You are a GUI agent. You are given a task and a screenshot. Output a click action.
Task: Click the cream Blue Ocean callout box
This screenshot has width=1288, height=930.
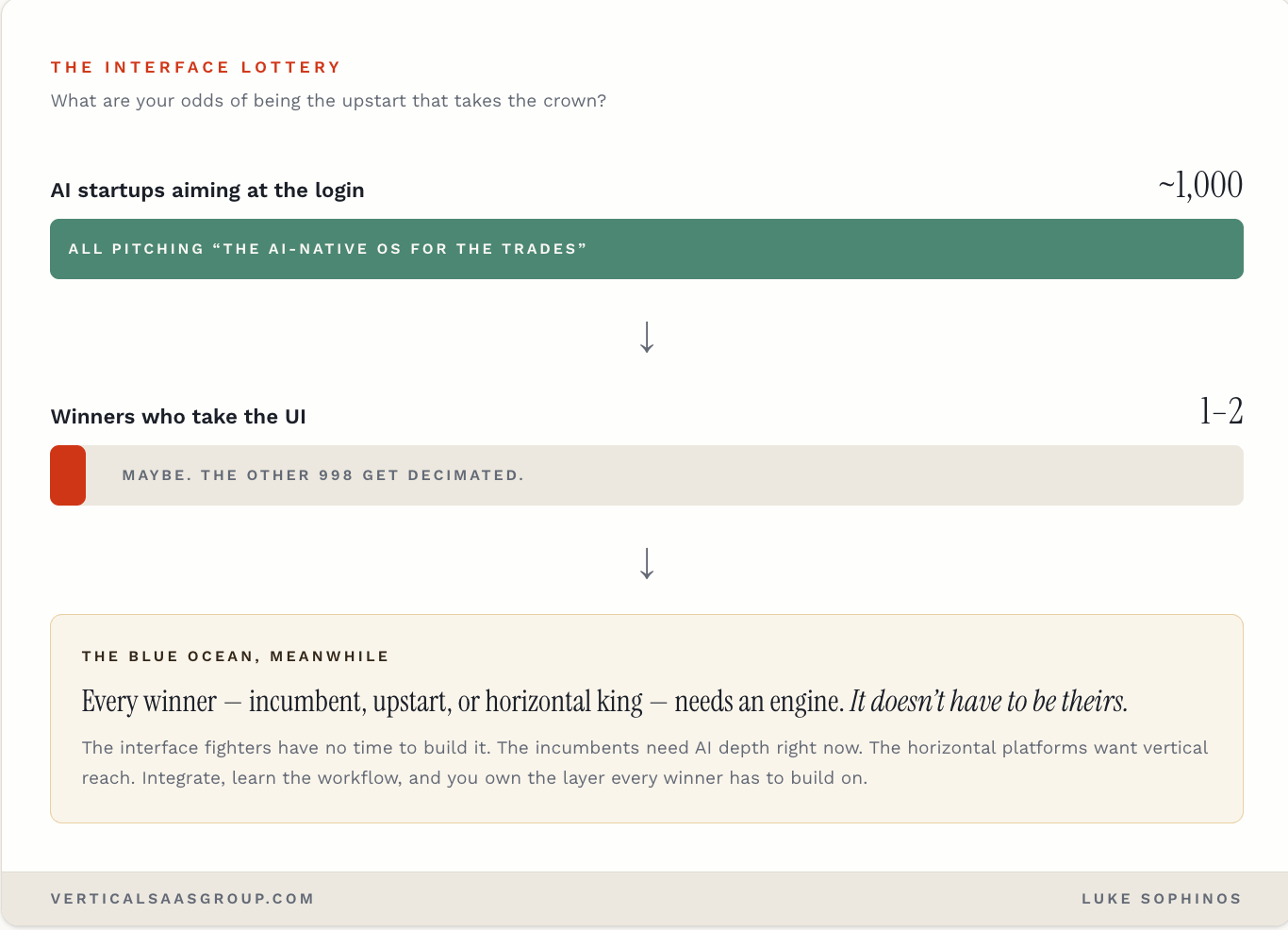tap(647, 719)
